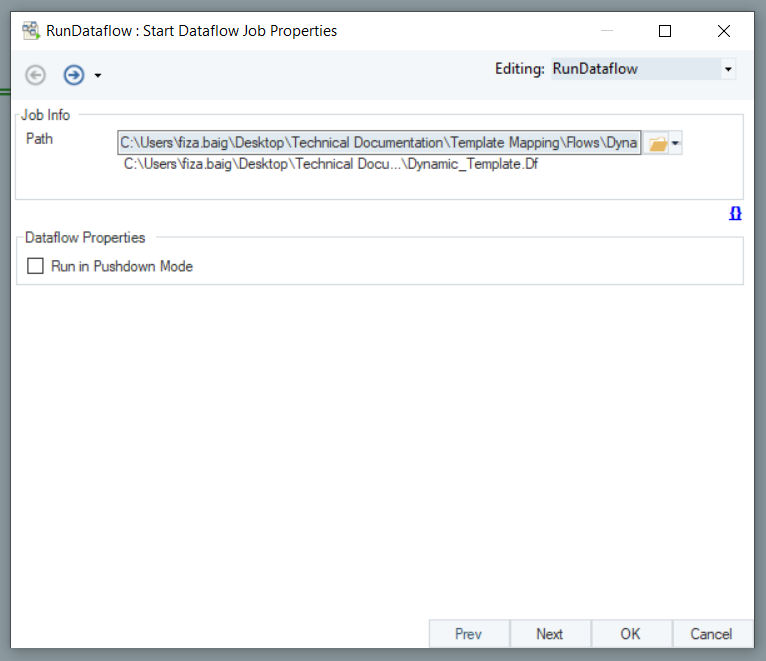Click the blue forward arrow icon

(x=73, y=75)
